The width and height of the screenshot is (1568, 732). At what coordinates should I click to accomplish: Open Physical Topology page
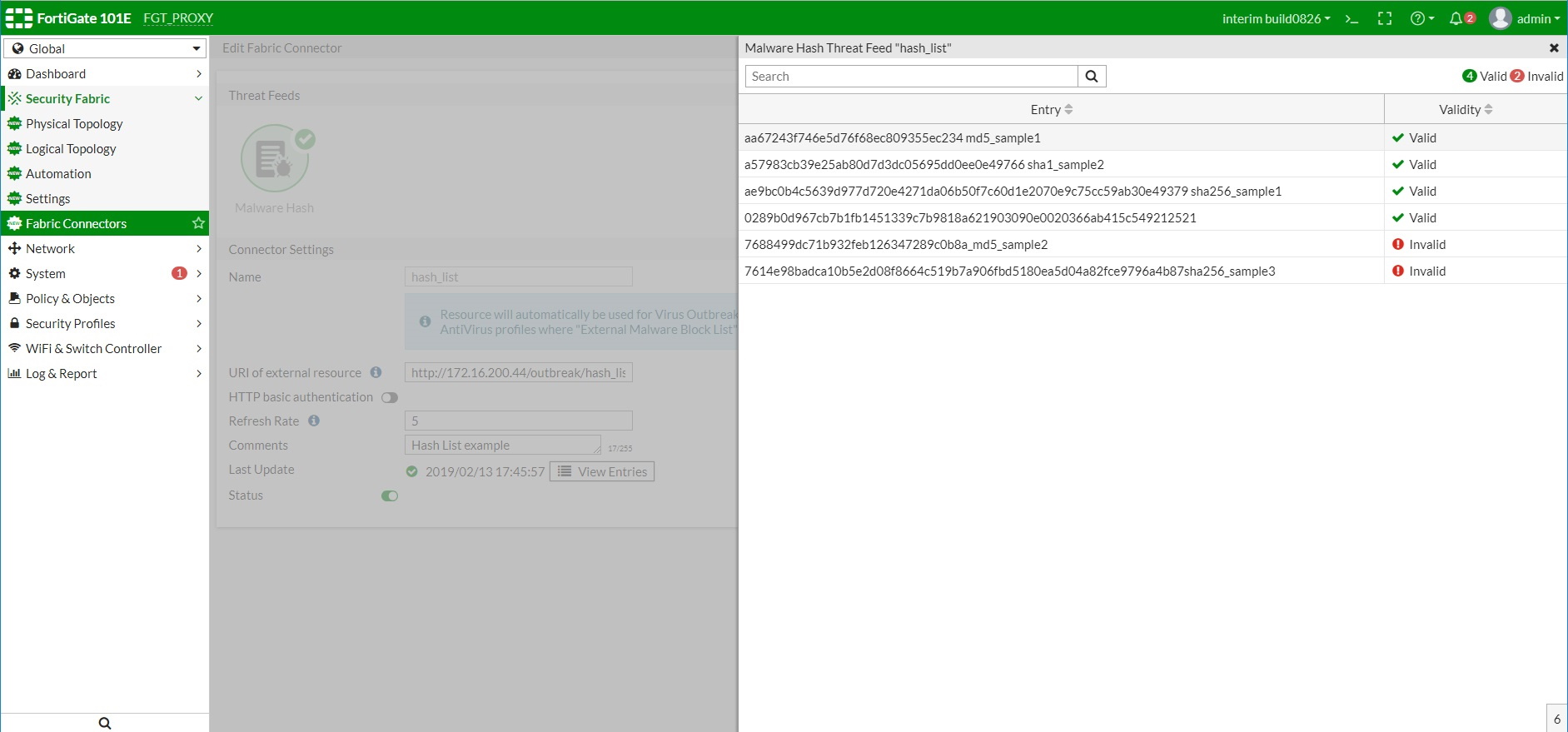[74, 123]
